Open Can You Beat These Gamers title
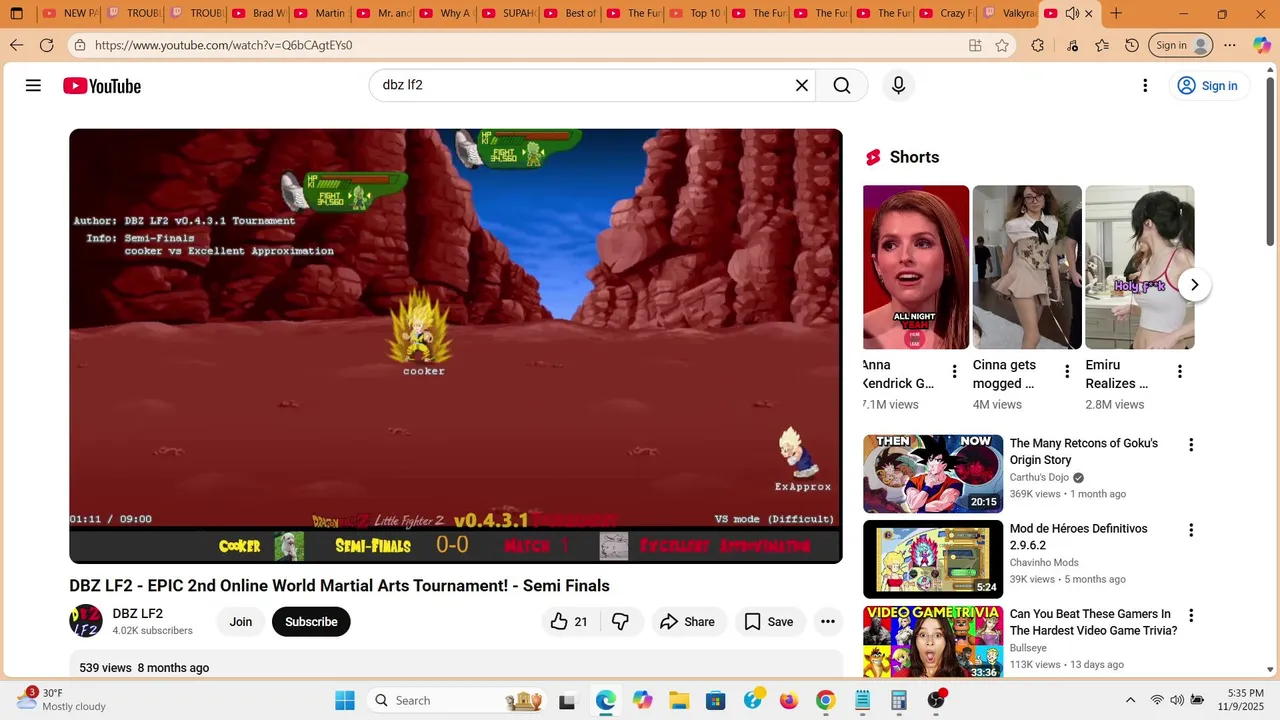1280x720 pixels. point(1093,622)
